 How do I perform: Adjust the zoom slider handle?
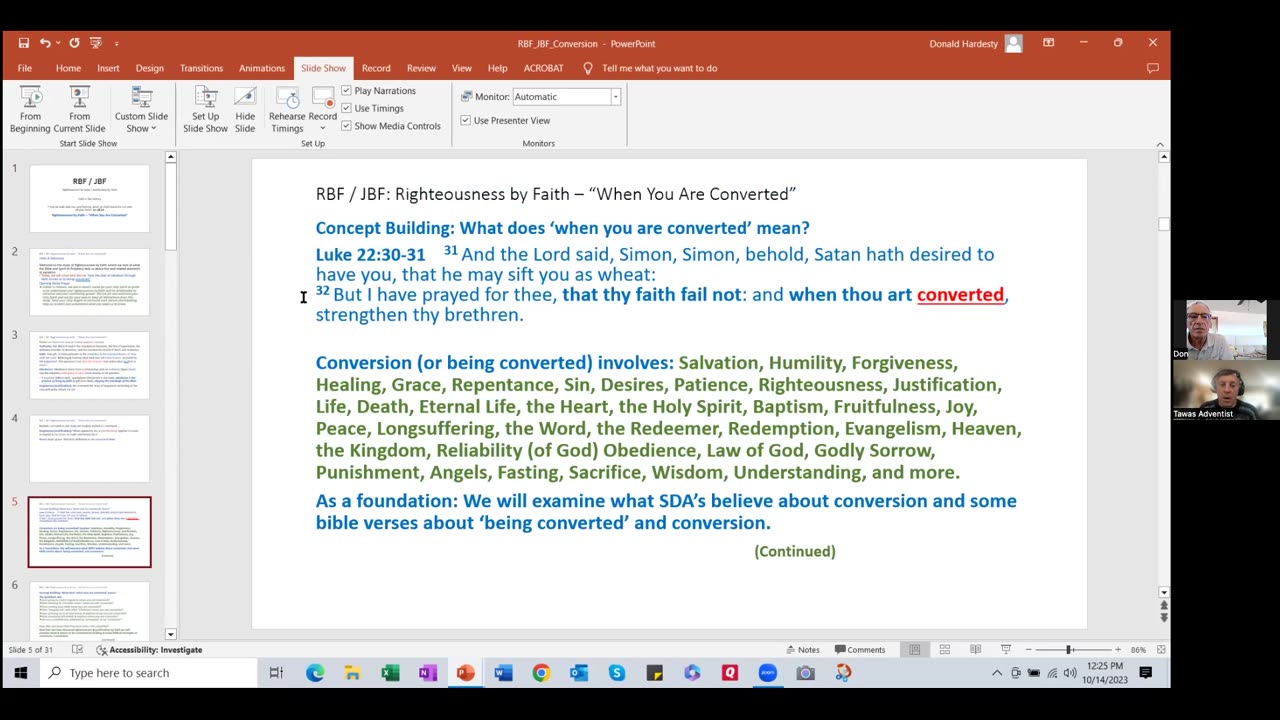click(x=1069, y=650)
